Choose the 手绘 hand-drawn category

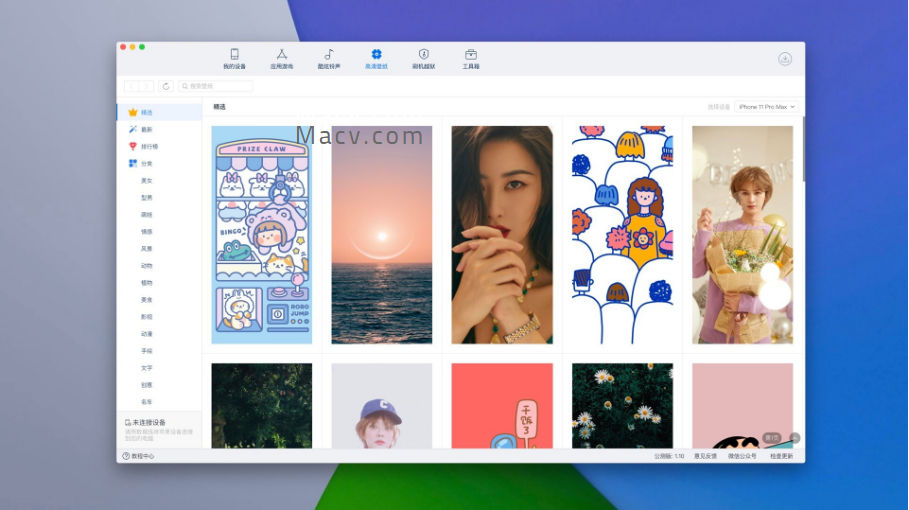click(147, 351)
